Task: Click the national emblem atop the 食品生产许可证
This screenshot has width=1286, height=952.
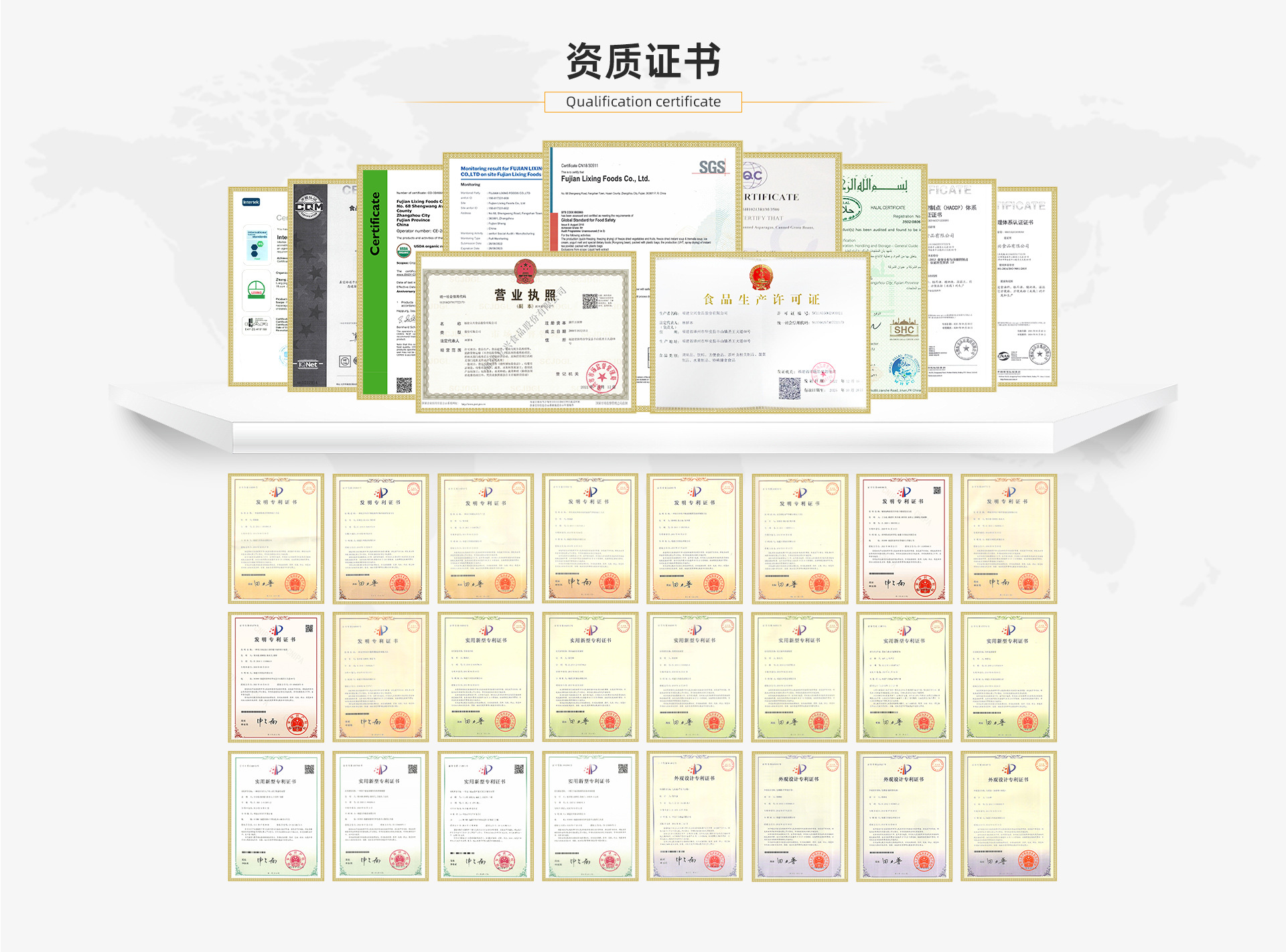Action: (x=761, y=276)
